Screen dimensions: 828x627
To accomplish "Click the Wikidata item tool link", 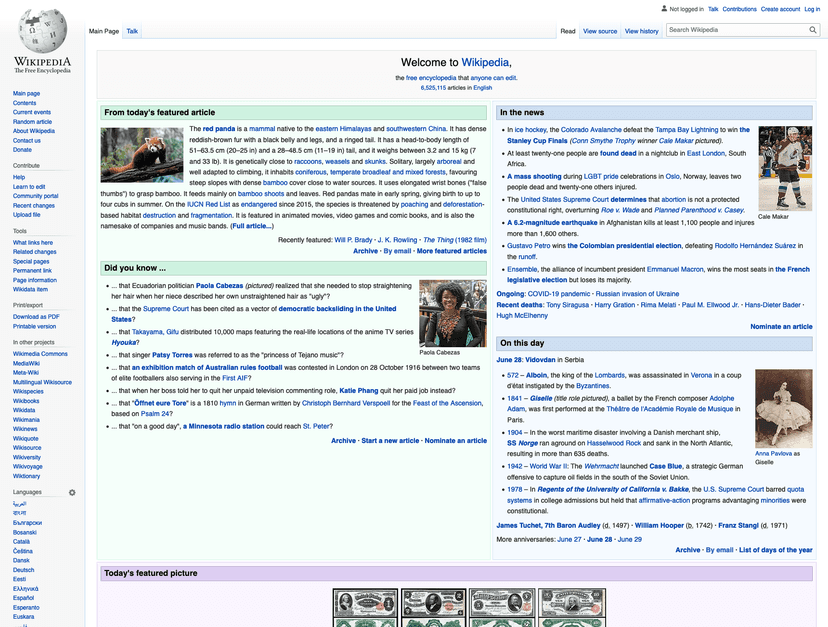I will [30, 289].
